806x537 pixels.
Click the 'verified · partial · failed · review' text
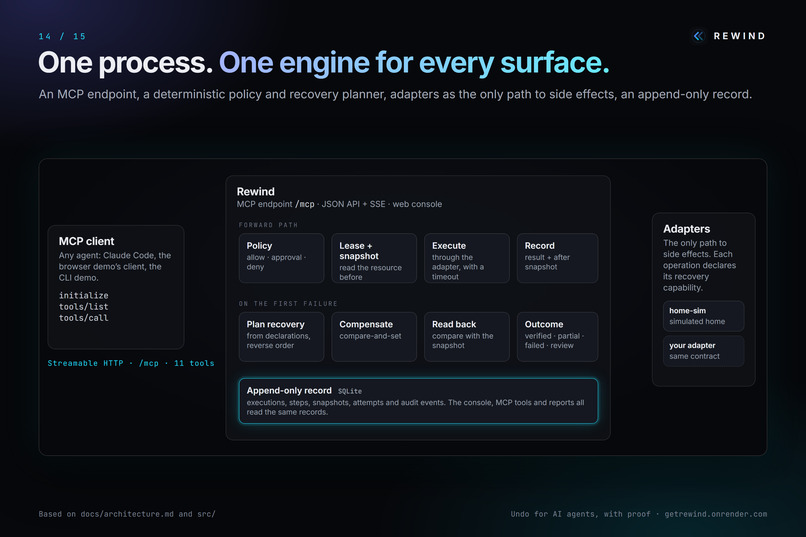click(x=554, y=341)
